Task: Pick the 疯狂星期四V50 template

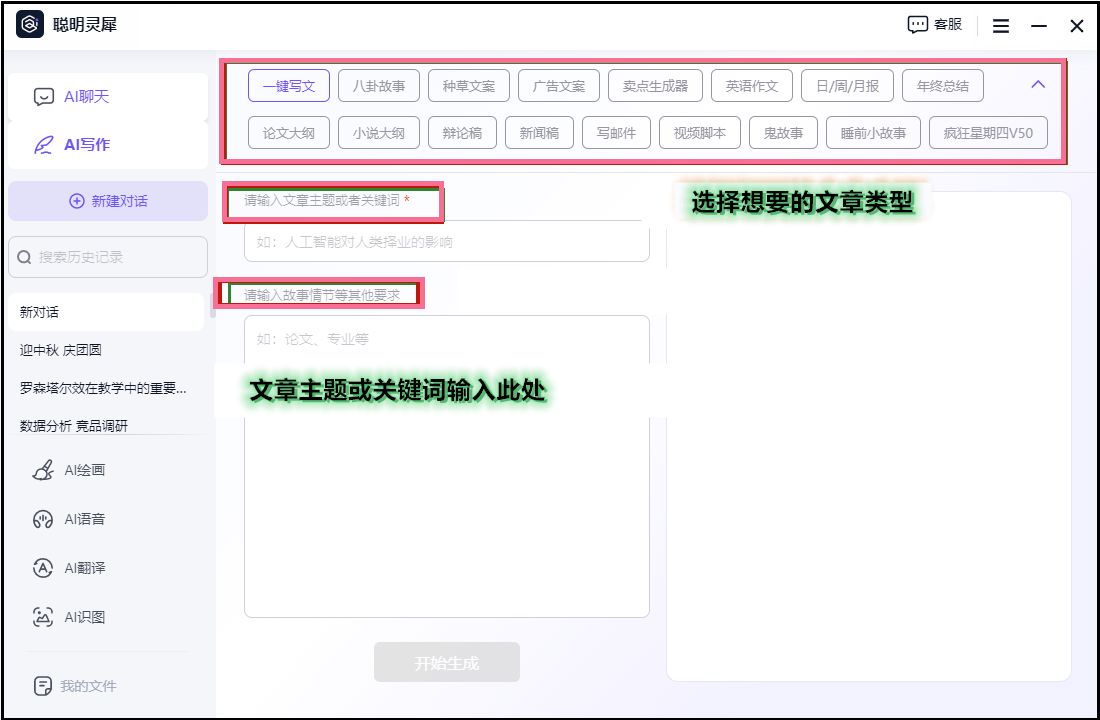Action: [x=988, y=133]
